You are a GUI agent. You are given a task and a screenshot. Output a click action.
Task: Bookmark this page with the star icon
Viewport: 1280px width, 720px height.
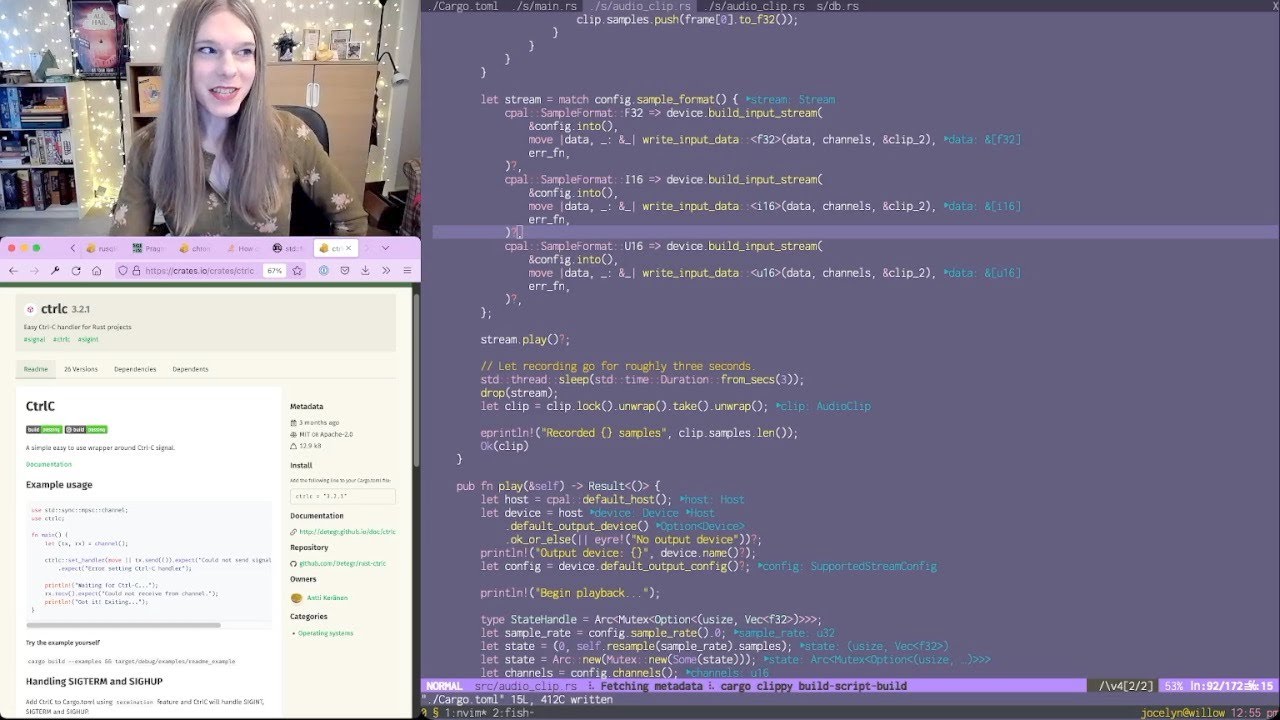pos(297,270)
